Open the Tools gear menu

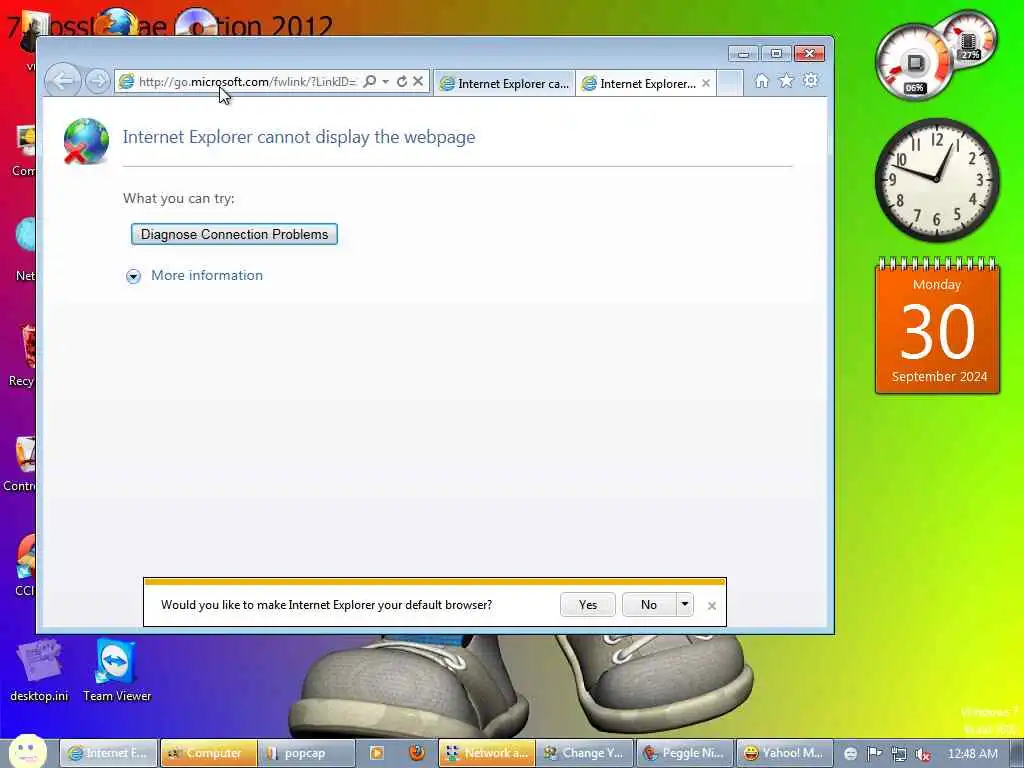coord(810,81)
